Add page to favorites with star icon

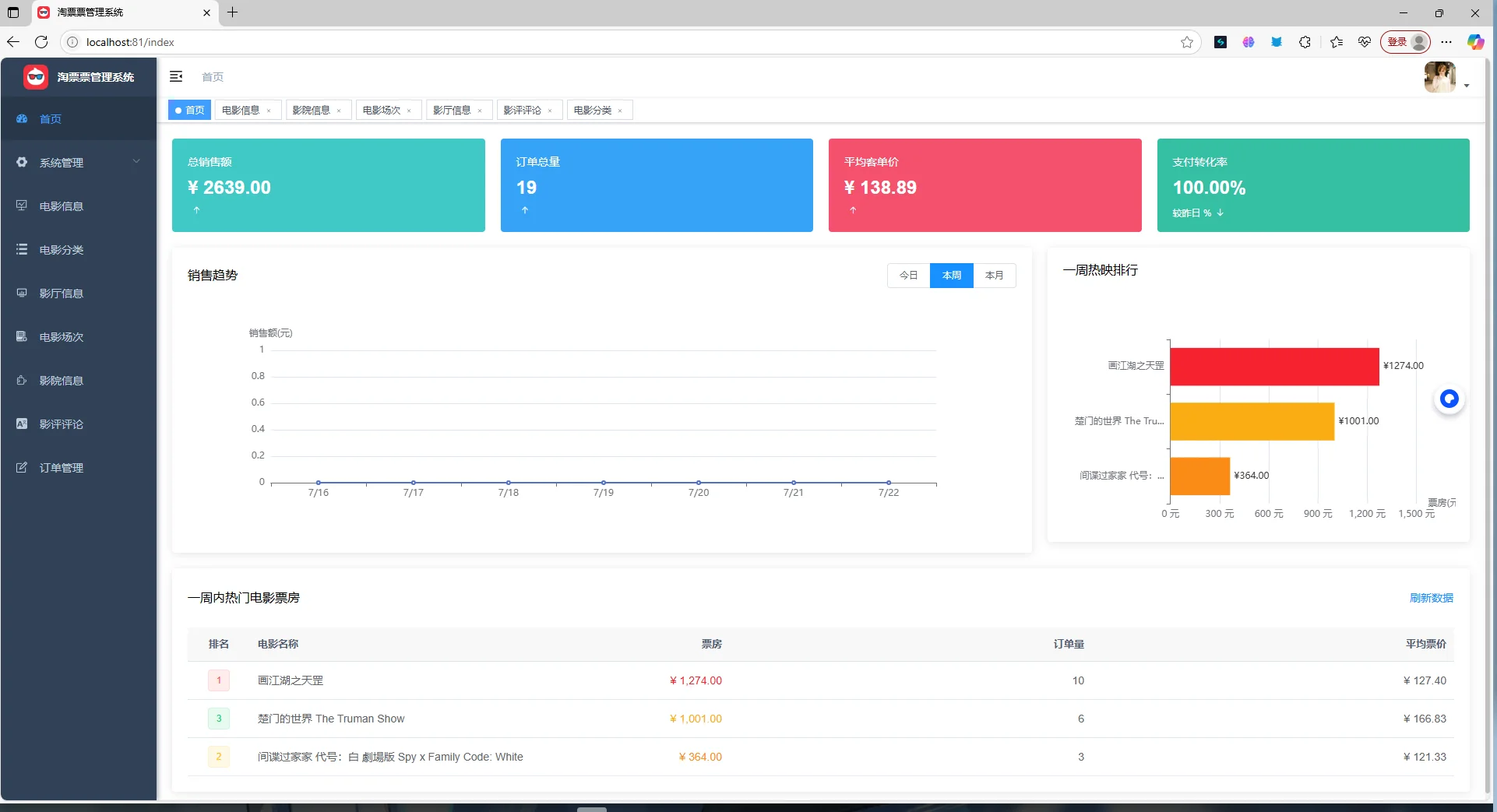pyautogui.click(x=1187, y=42)
